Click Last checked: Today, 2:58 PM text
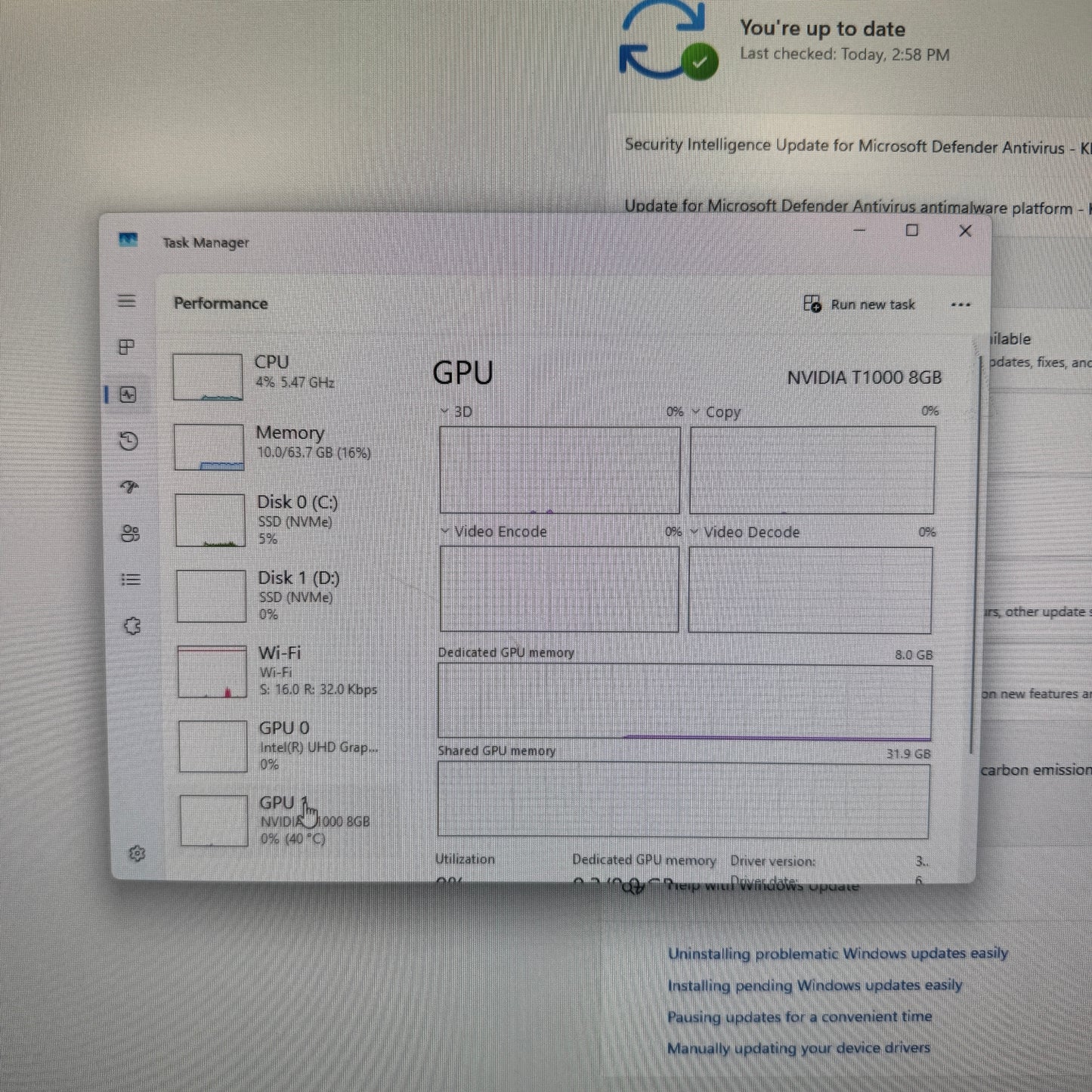This screenshot has width=1092, height=1092. point(844,54)
